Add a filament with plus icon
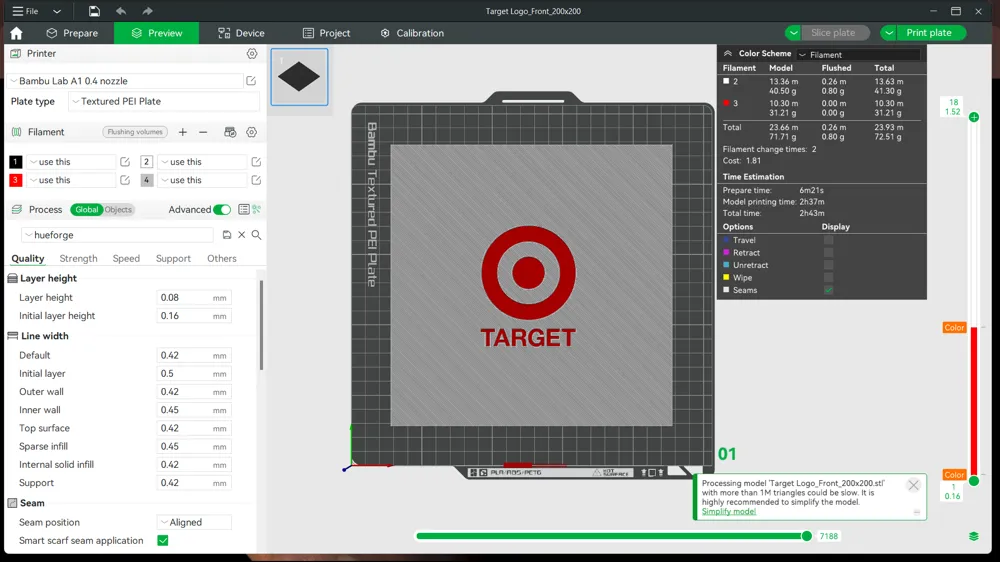 click(182, 132)
